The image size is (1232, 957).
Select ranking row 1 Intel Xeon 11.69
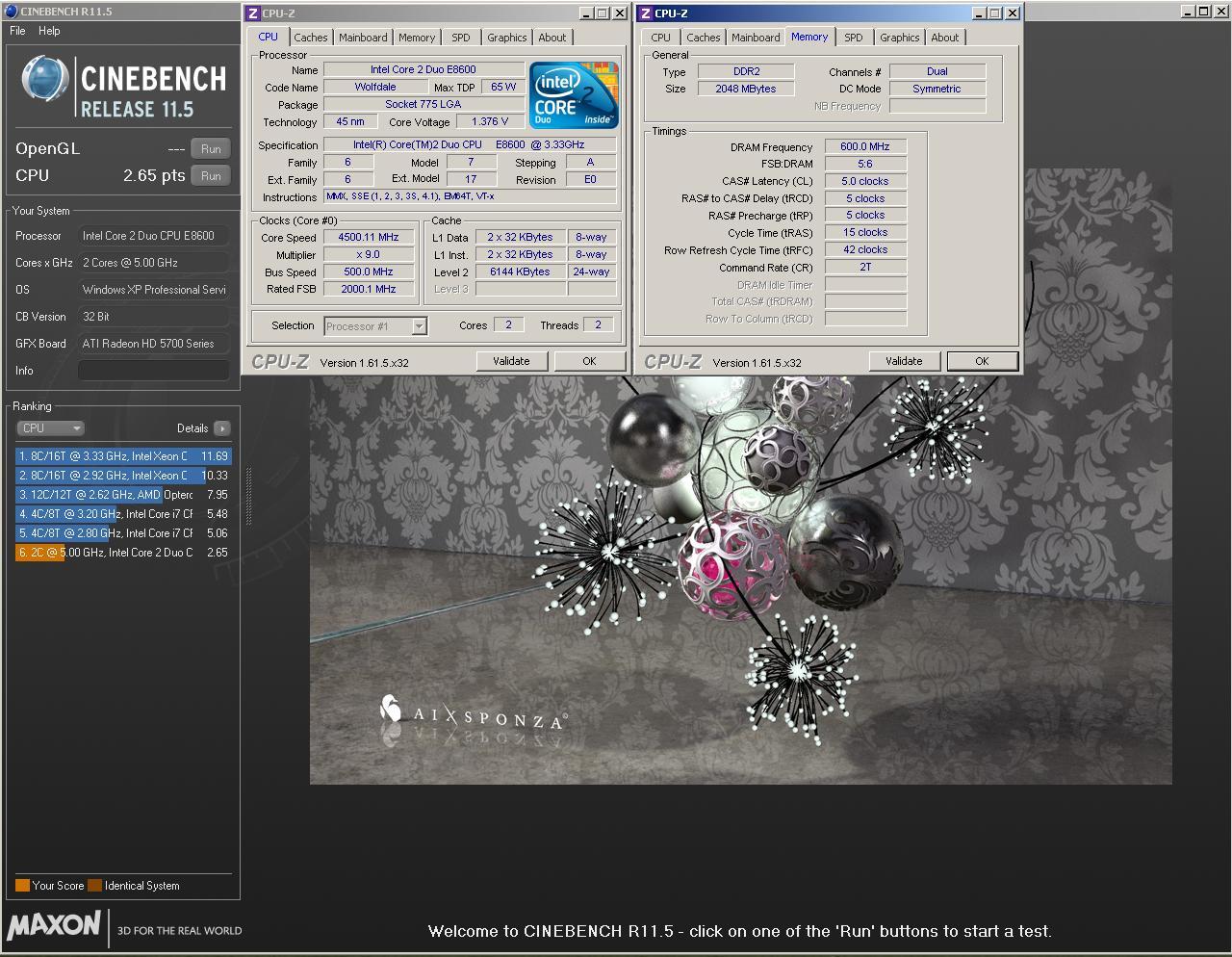(x=123, y=456)
